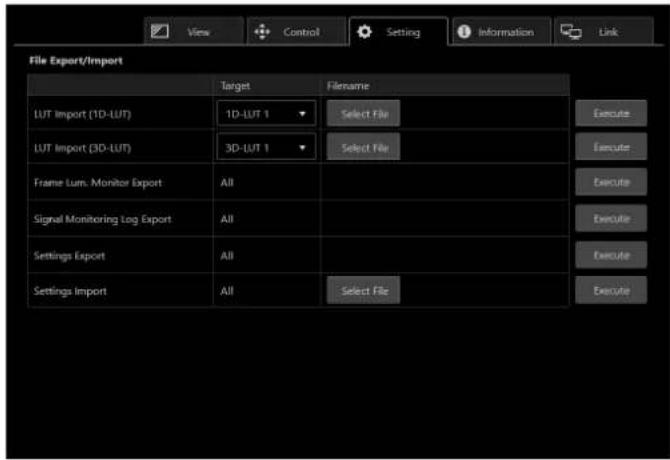Go to the Information tab

pyautogui.click(x=502, y=31)
